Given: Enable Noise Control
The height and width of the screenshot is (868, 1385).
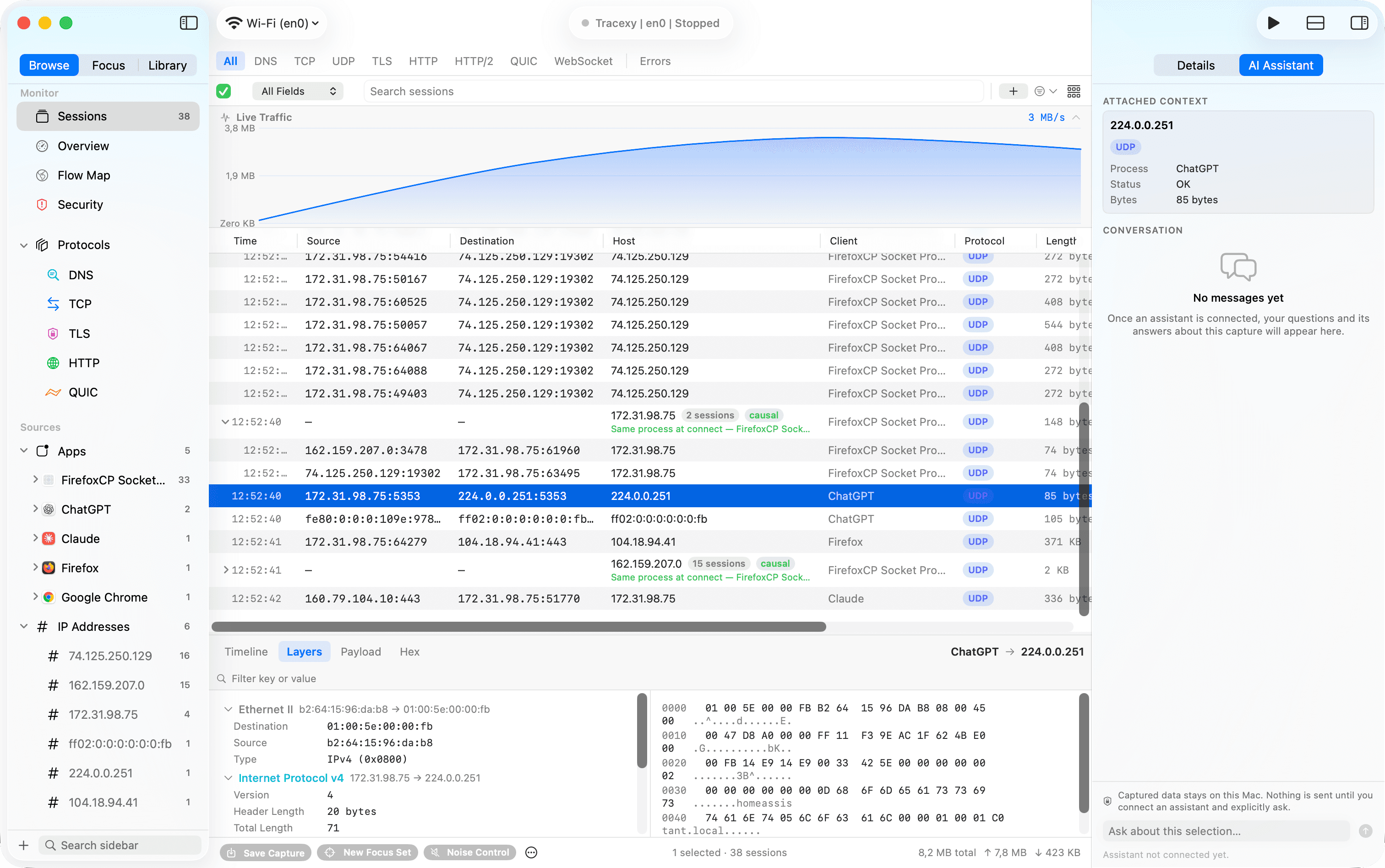Looking at the screenshot, I should pyautogui.click(x=470, y=852).
